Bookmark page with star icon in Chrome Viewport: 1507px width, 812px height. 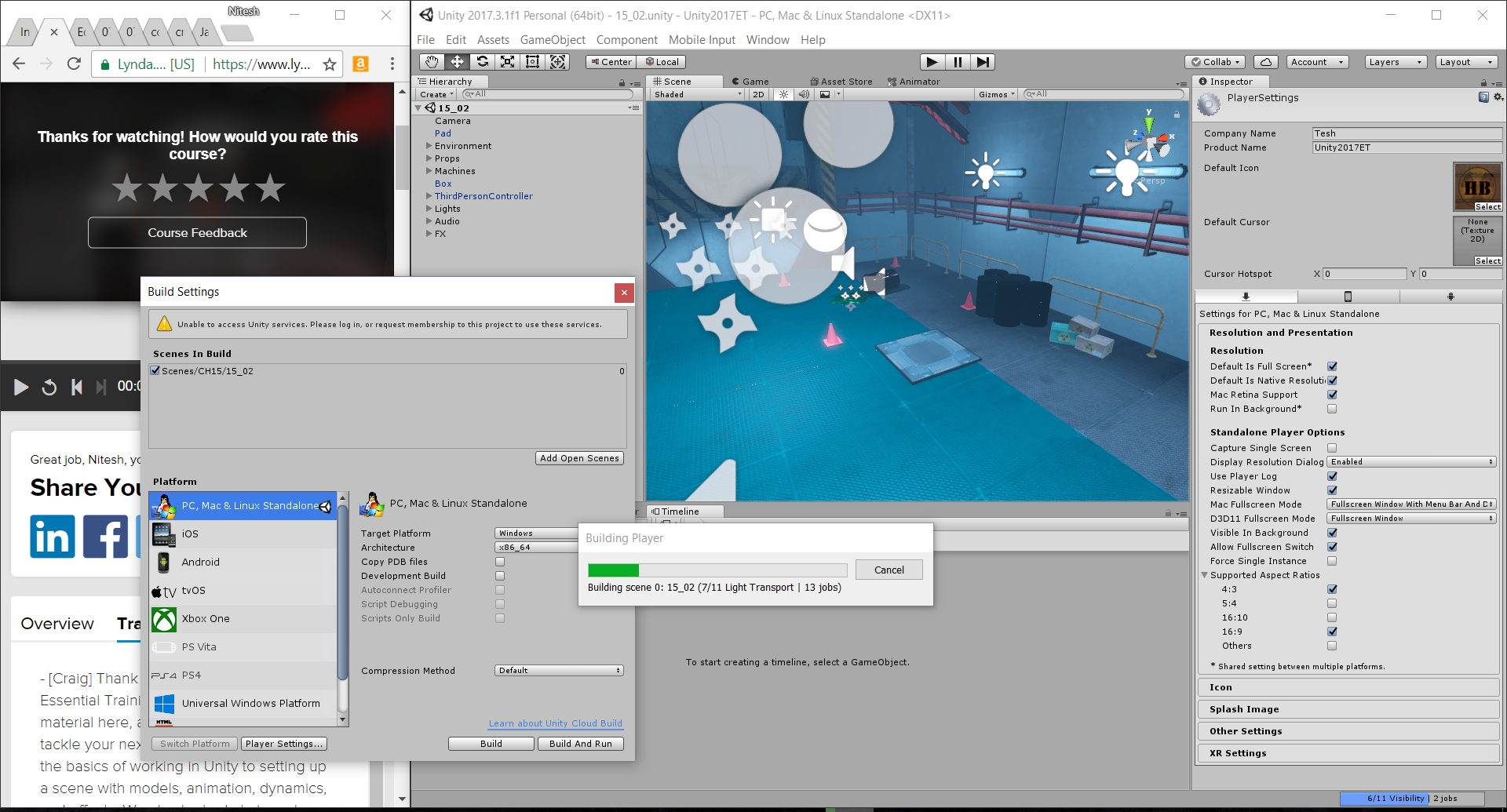(330, 64)
